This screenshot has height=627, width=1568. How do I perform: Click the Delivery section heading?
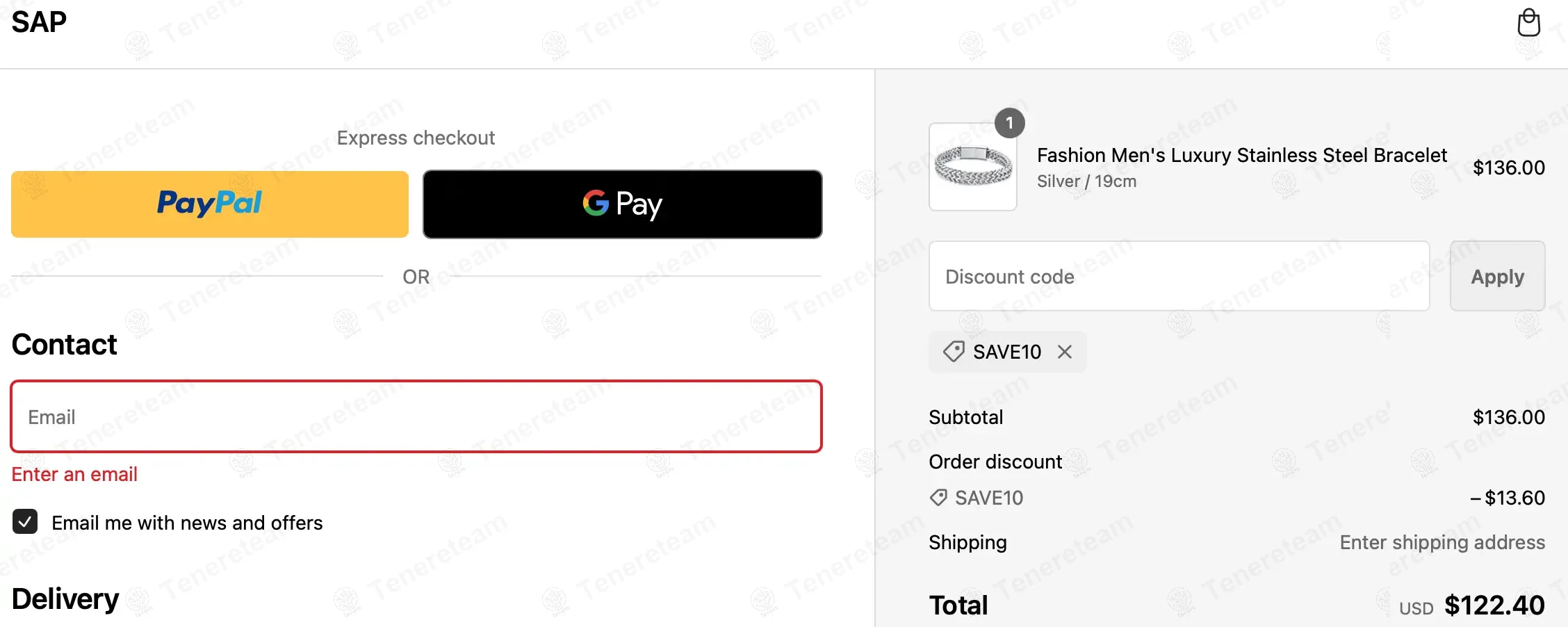tap(65, 599)
